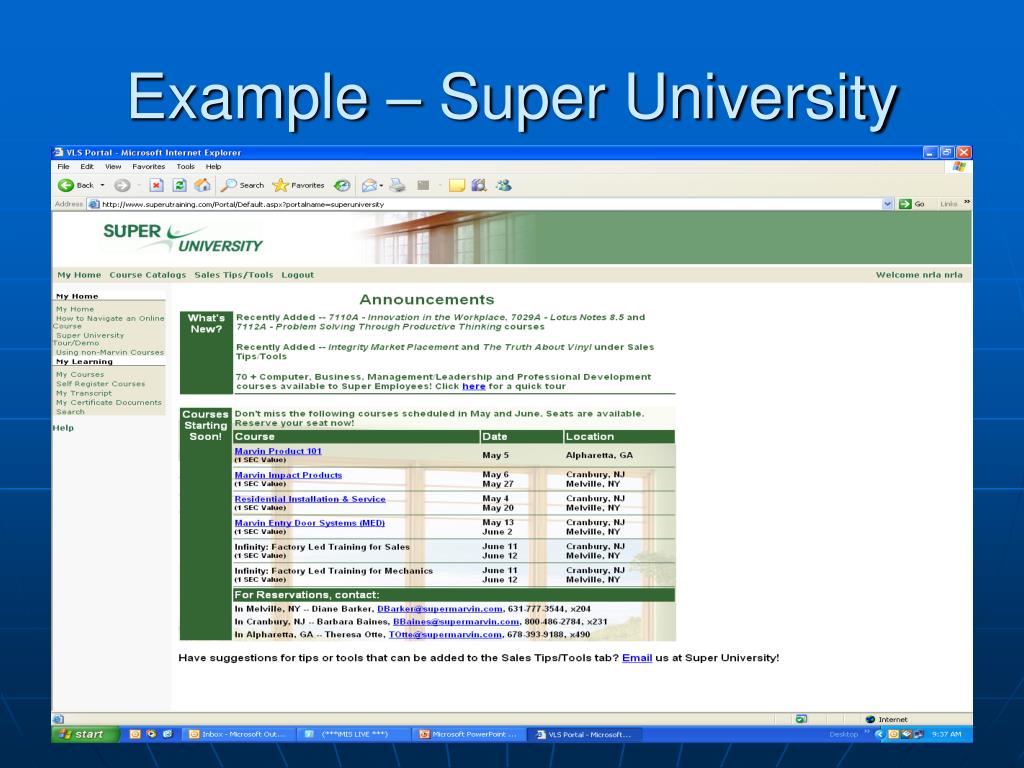Viewport: 1024px width, 768px height.
Task: Click the system tray clock 9:37 AM
Action: [x=946, y=734]
